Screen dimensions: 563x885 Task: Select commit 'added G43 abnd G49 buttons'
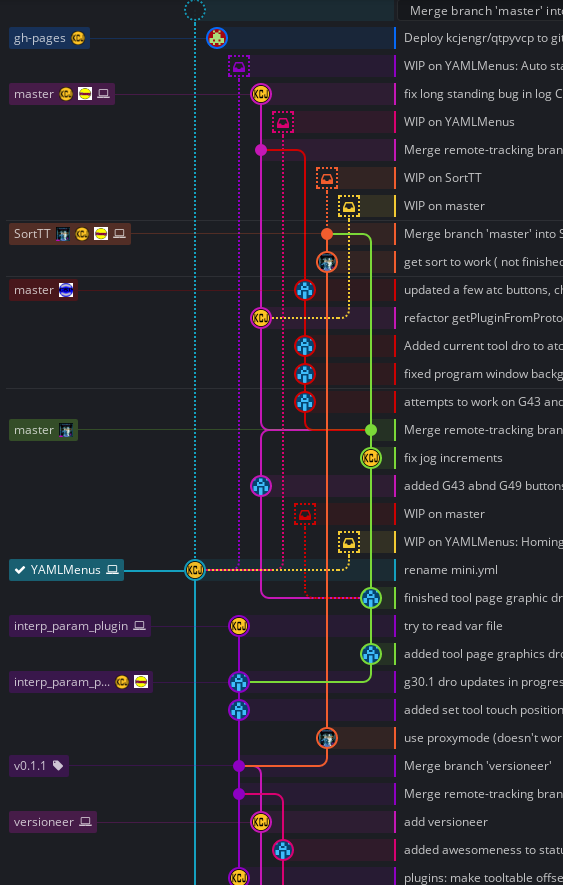click(483, 486)
